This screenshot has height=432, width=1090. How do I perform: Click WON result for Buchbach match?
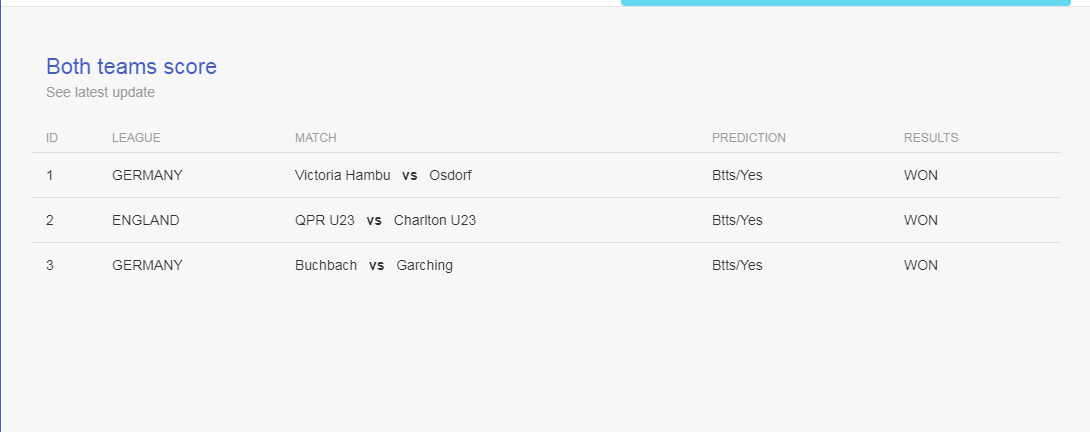tap(920, 265)
